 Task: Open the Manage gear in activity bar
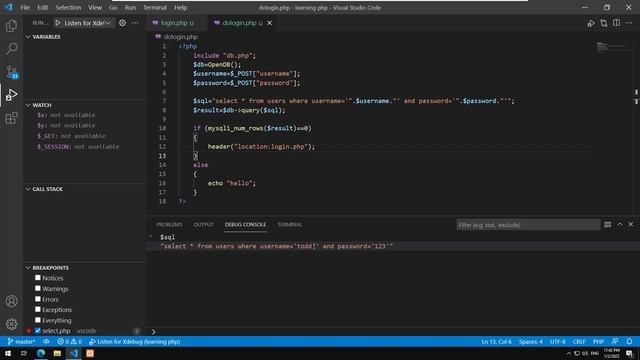click(11, 324)
